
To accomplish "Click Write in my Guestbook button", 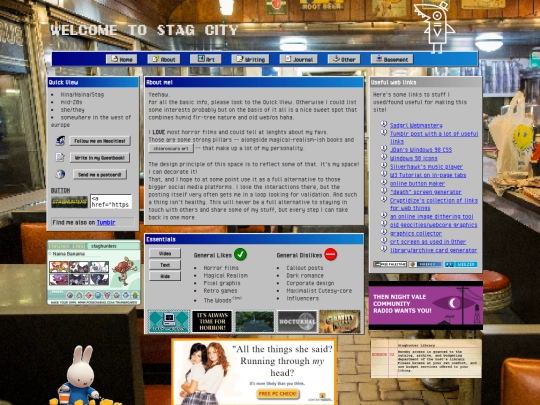I will pos(100,158).
